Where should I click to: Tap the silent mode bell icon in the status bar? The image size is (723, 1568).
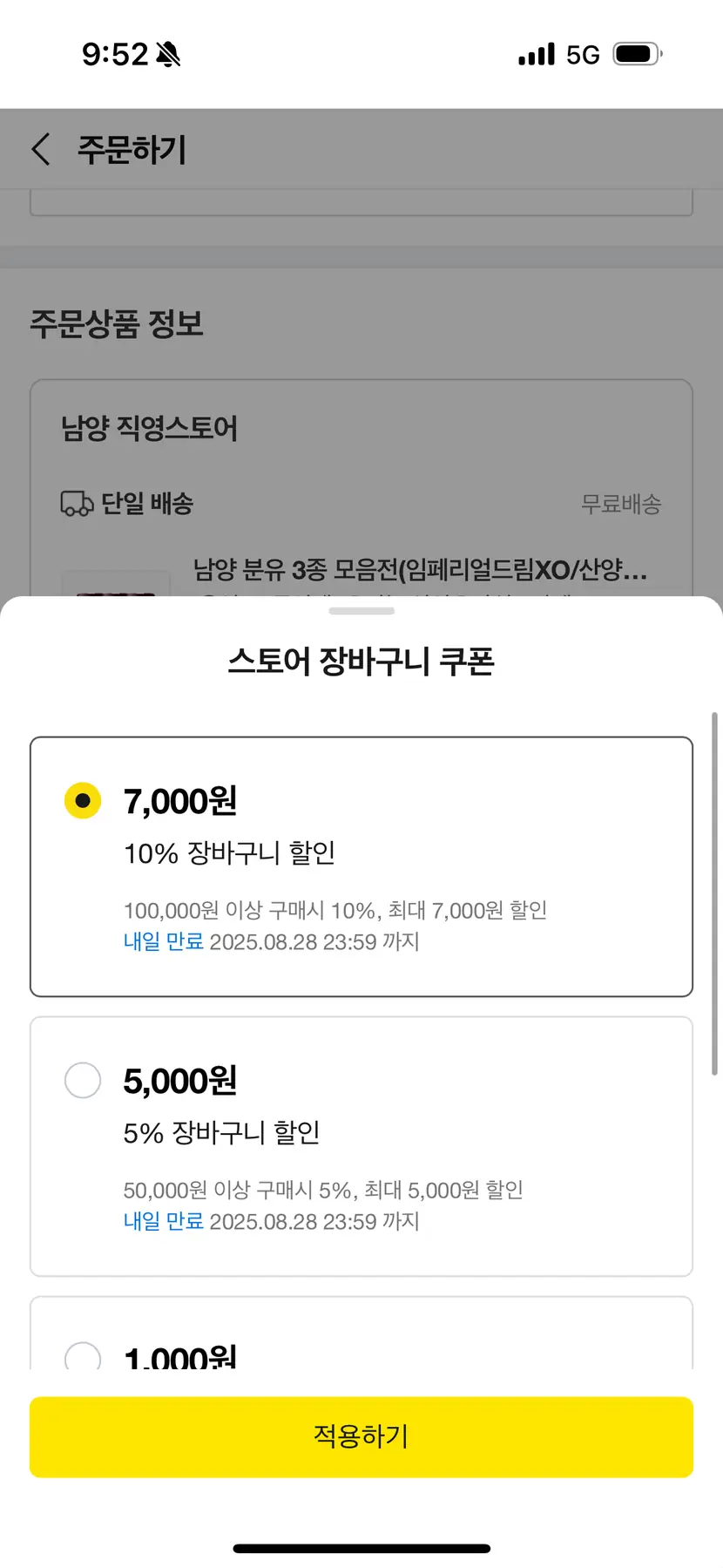pyautogui.click(x=168, y=54)
